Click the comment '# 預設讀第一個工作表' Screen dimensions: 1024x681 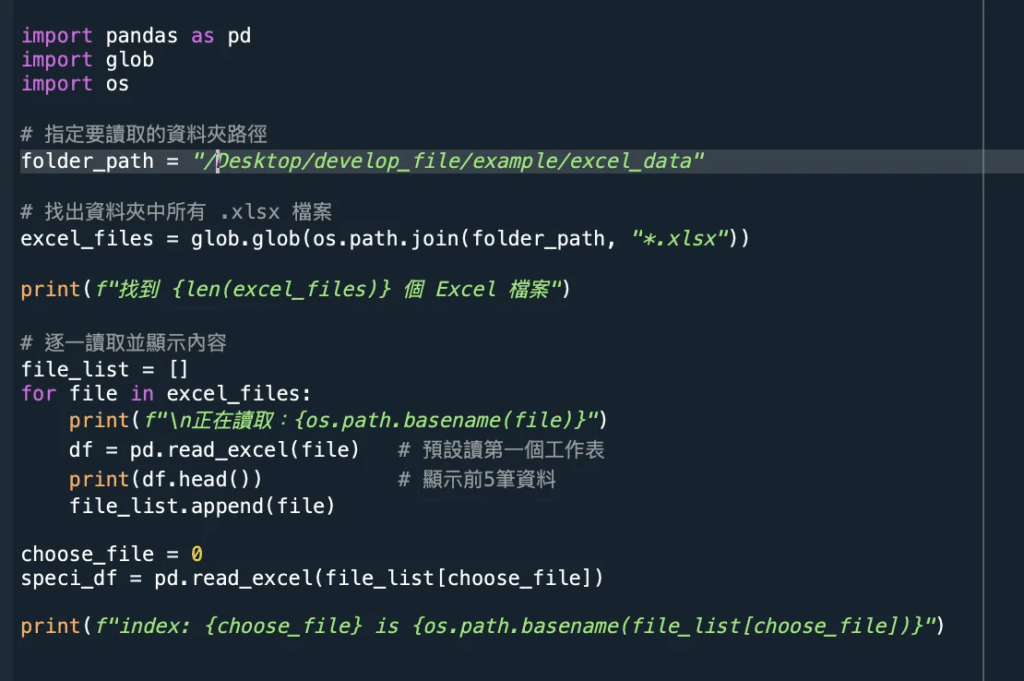click(501, 450)
